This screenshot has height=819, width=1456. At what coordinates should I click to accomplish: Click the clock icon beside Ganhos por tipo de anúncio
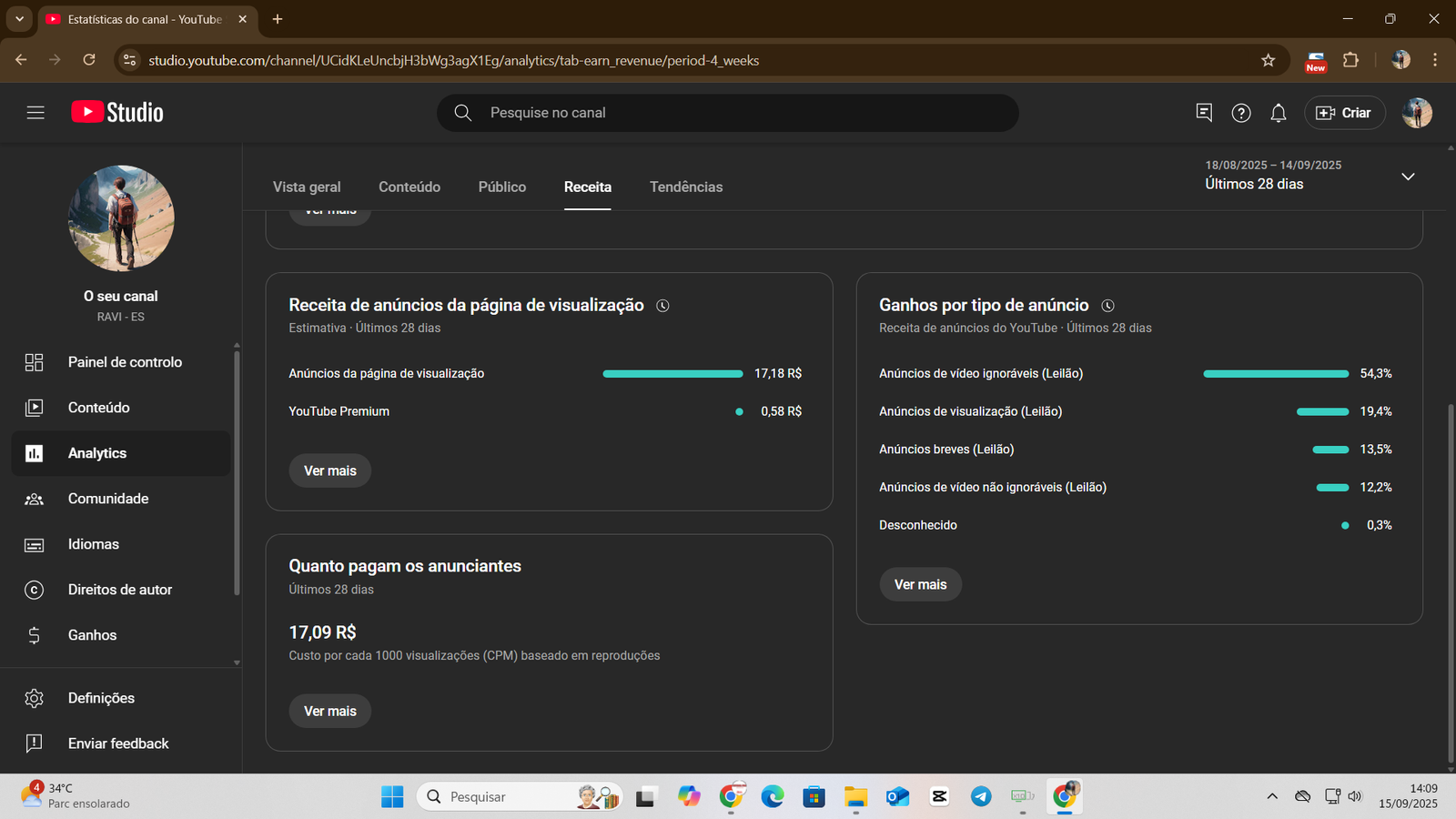(1107, 306)
